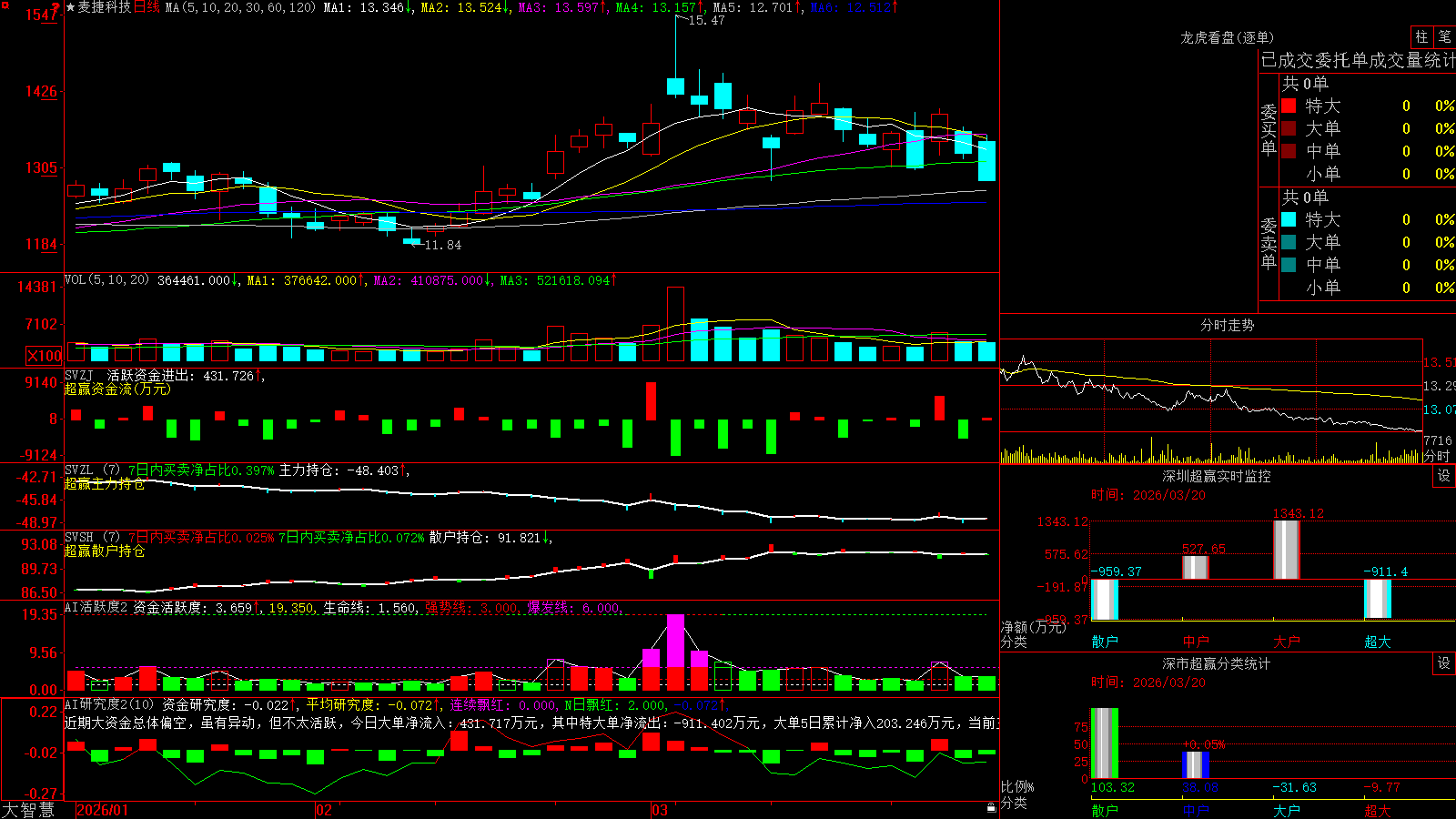This screenshot has height=819, width=1456.
Task: Click the red 特大 buy-order color swatch
Action: coord(1289,106)
